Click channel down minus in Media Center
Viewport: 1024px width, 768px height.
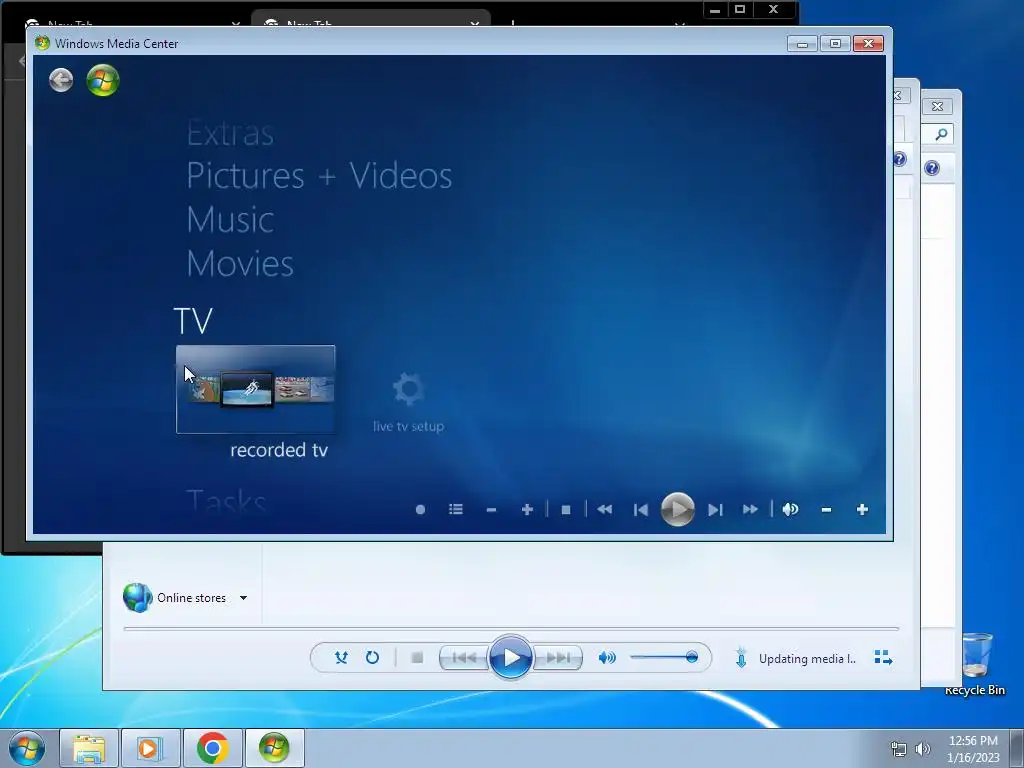click(492, 509)
